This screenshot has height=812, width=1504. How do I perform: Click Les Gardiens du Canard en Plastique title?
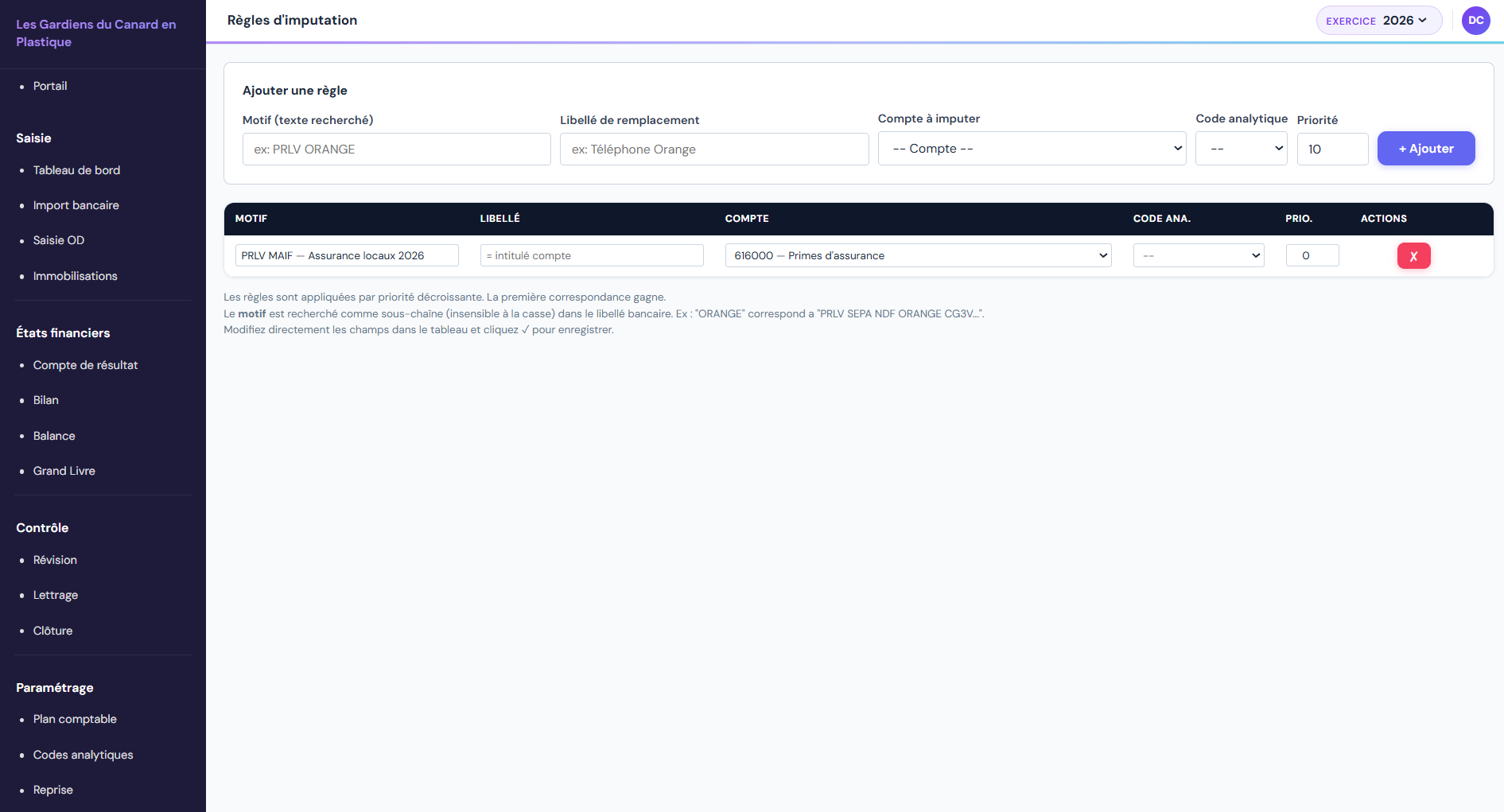click(96, 33)
